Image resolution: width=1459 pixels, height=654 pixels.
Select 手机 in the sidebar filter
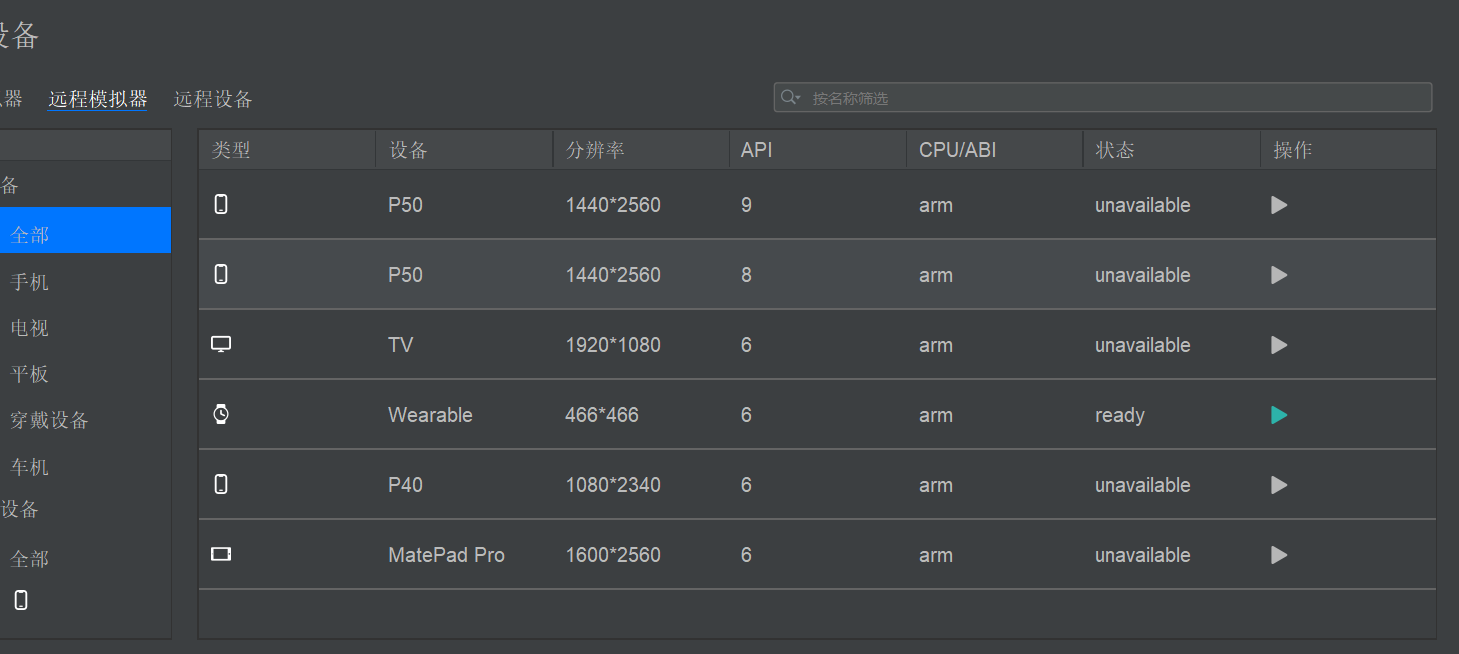click(x=30, y=283)
